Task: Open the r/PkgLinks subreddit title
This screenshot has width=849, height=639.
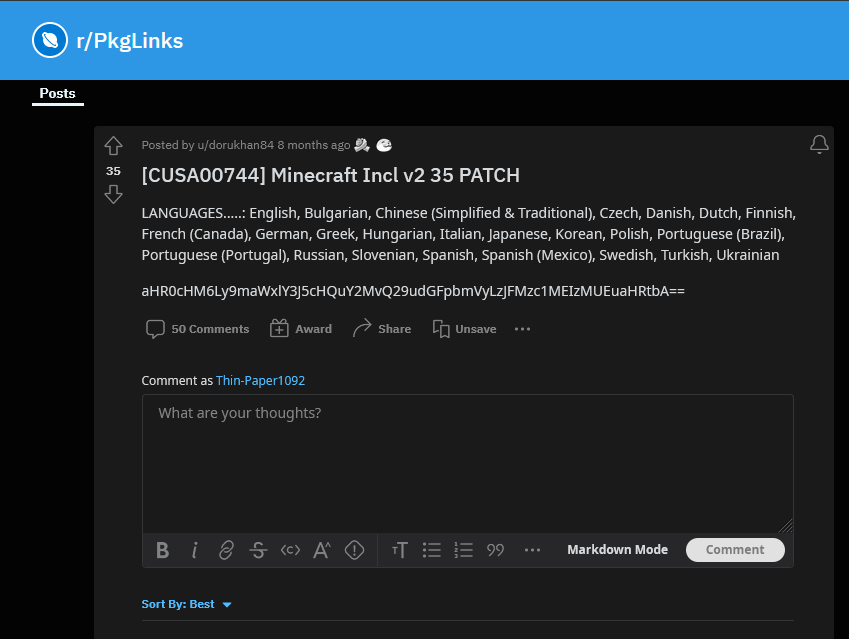Action: (130, 41)
